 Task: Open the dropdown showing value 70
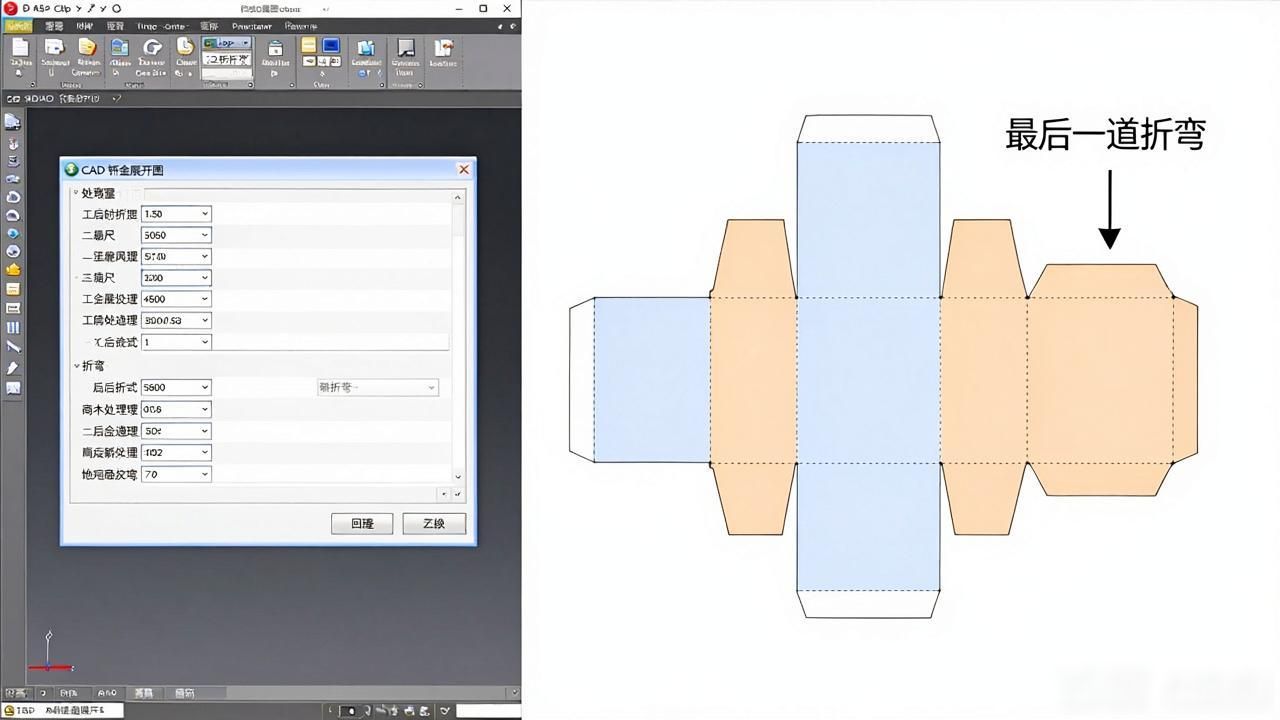[176, 474]
